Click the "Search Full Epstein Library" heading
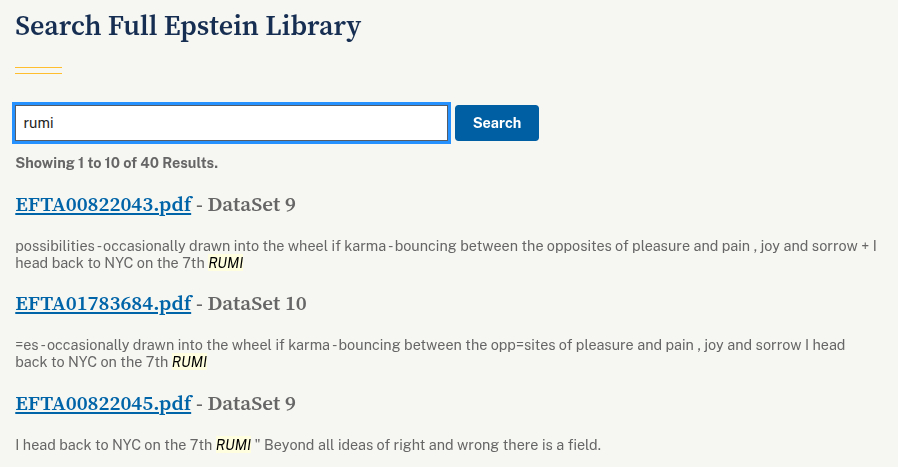The width and height of the screenshot is (898, 467). [x=188, y=26]
